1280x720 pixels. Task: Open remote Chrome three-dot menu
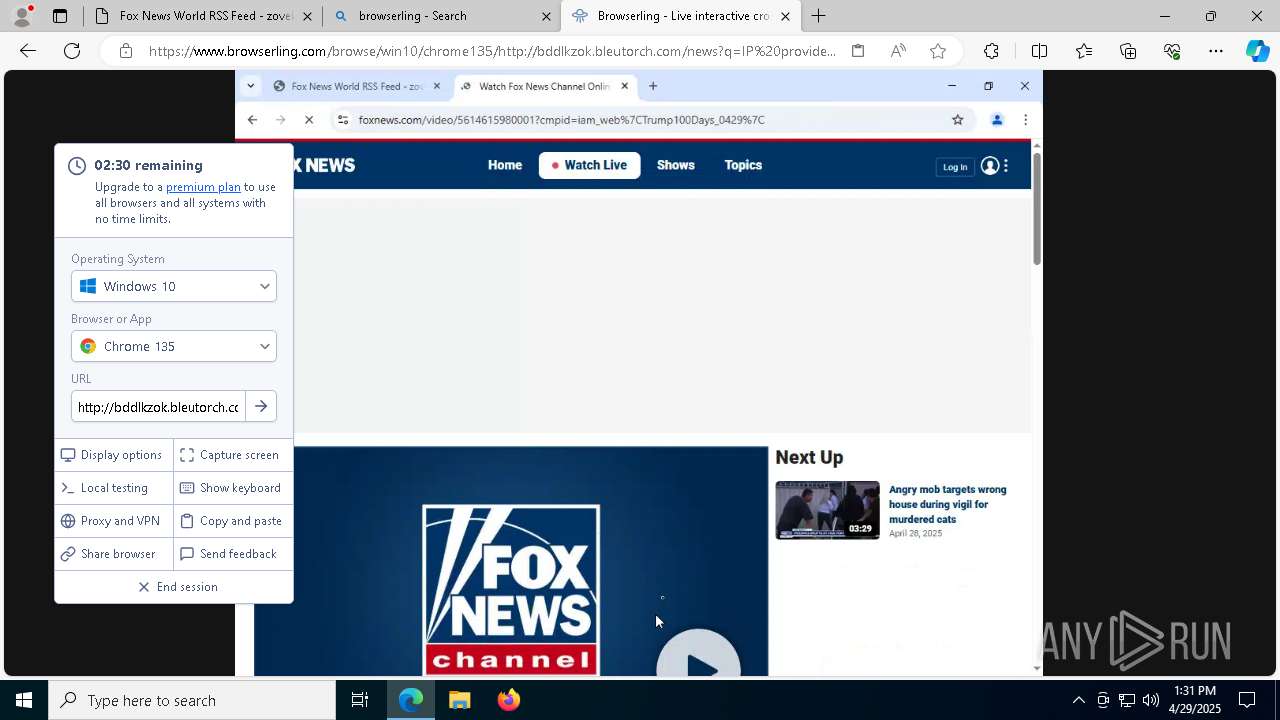pyautogui.click(x=1025, y=120)
